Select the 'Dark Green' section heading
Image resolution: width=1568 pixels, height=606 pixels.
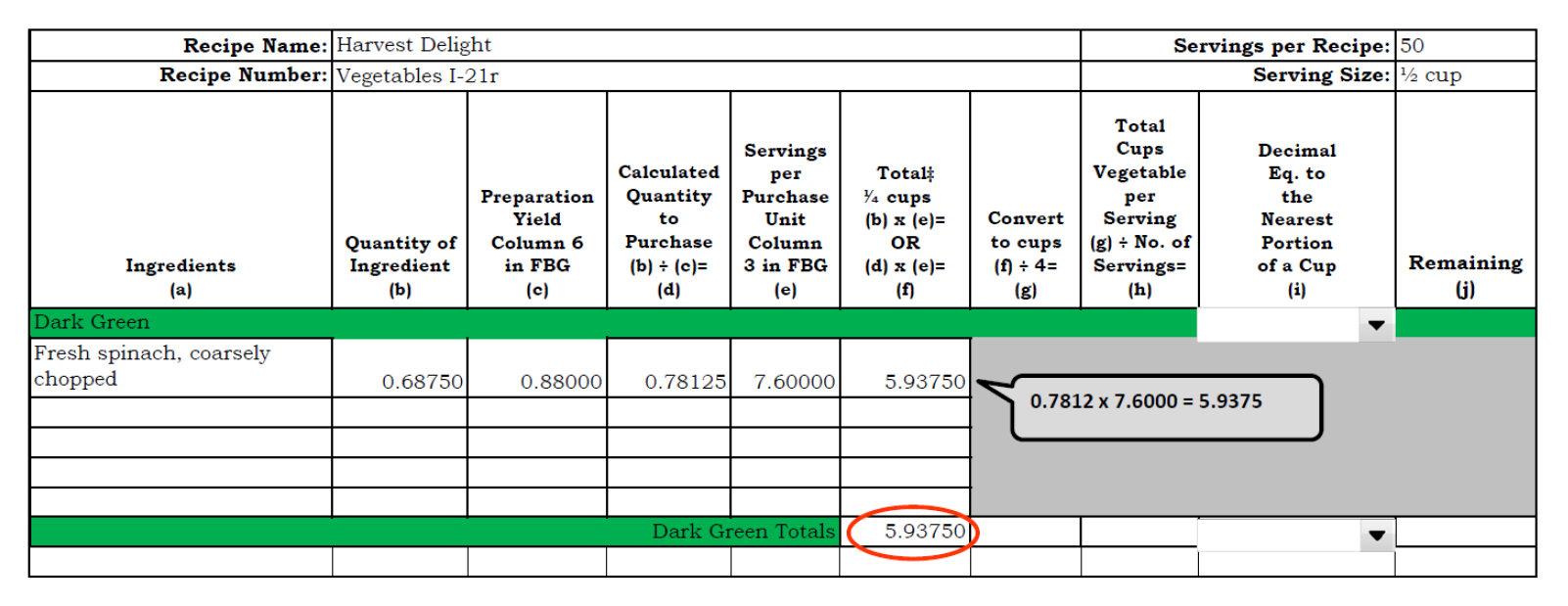coord(92,322)
